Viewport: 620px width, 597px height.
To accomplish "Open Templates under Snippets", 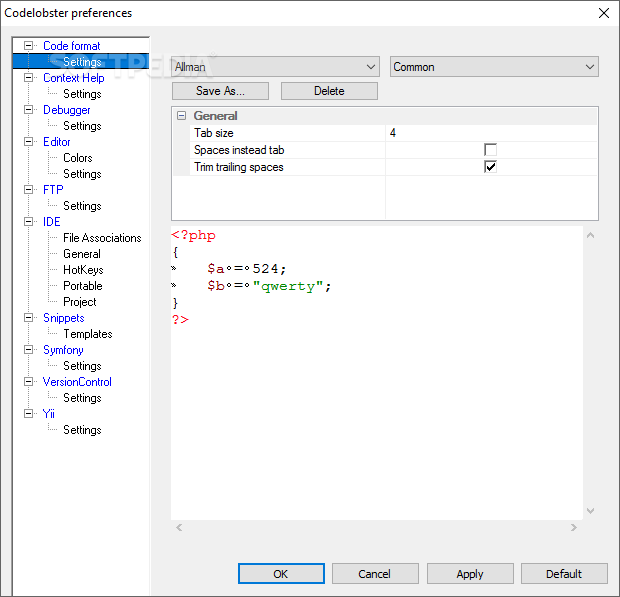I will pyautogui.click(x=88, y=334).
